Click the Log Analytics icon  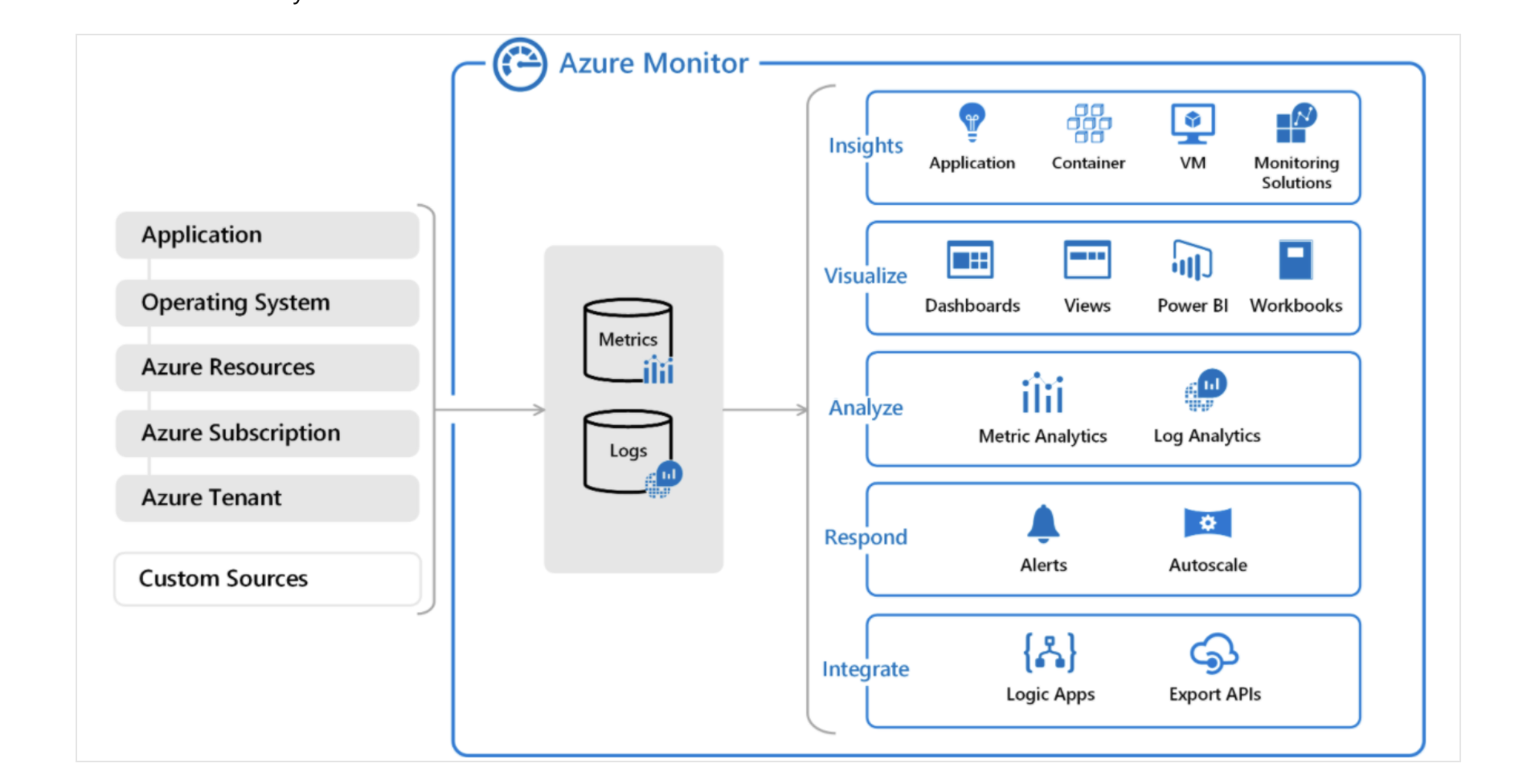[x=1205, y=390]
